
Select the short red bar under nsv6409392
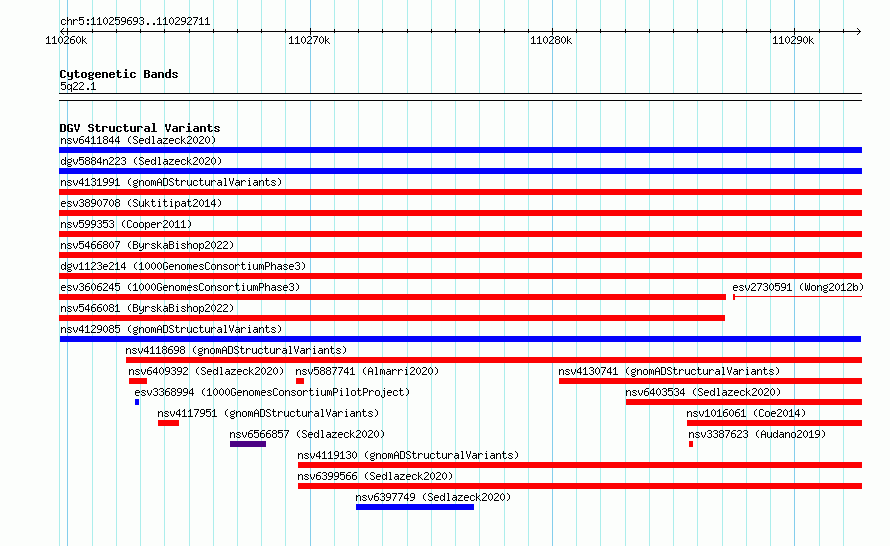click(x=138, y=381)
